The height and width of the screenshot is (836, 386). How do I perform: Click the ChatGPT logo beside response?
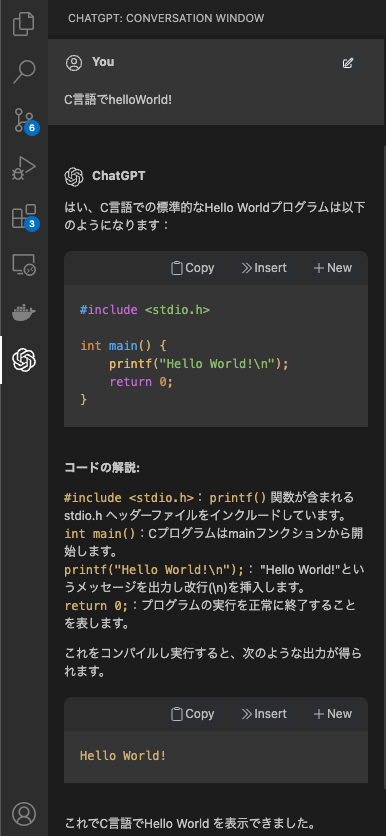[x=74, y=176]
